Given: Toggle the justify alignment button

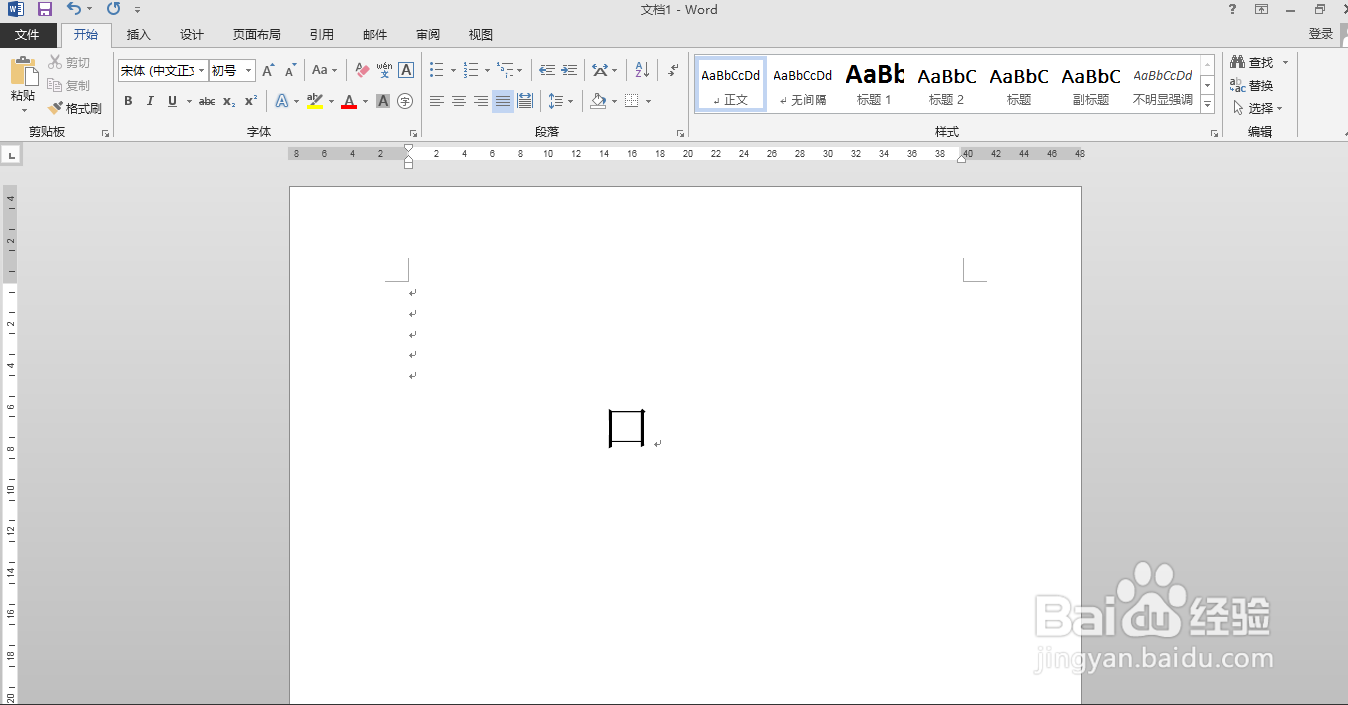Looking at the screenshot, I should tap(503, 101).
